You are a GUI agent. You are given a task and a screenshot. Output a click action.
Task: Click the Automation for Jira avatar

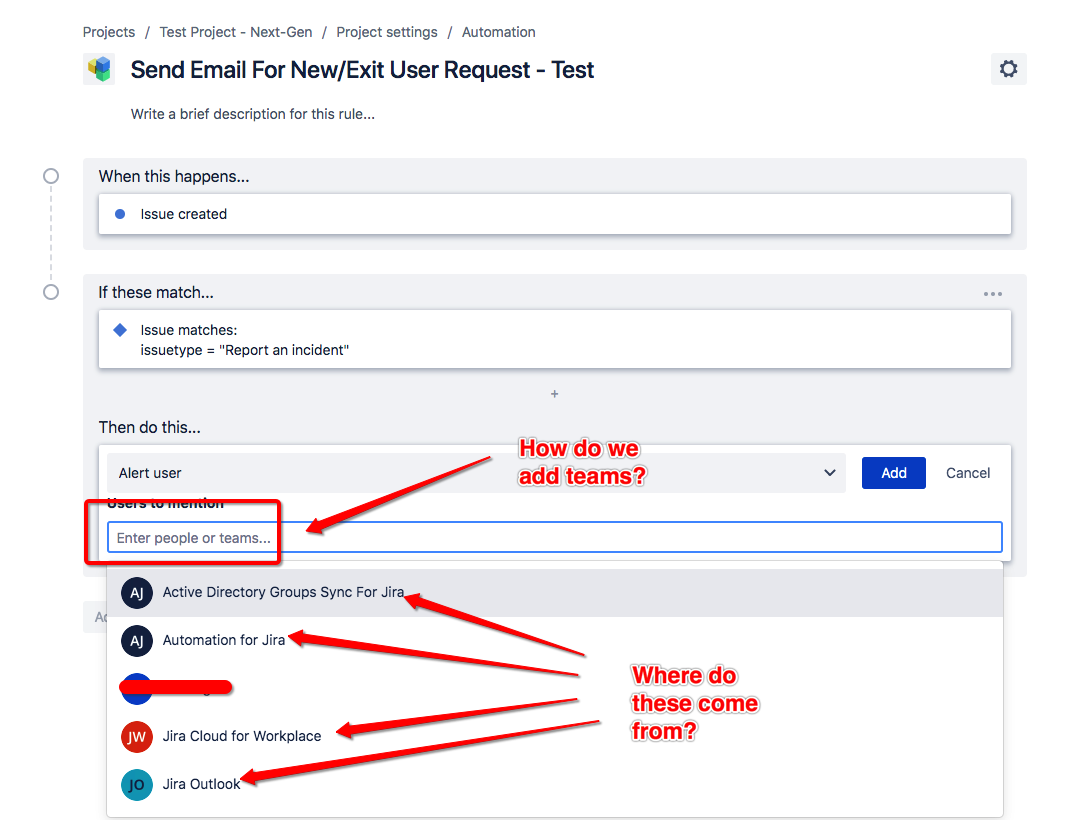(x=137, y=641)
